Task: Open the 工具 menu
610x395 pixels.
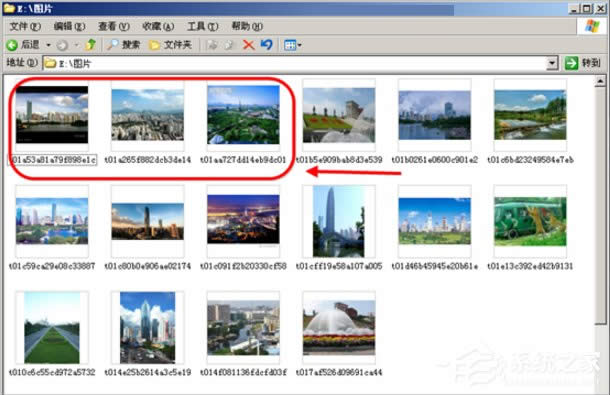Action: (x=203, y=26)
